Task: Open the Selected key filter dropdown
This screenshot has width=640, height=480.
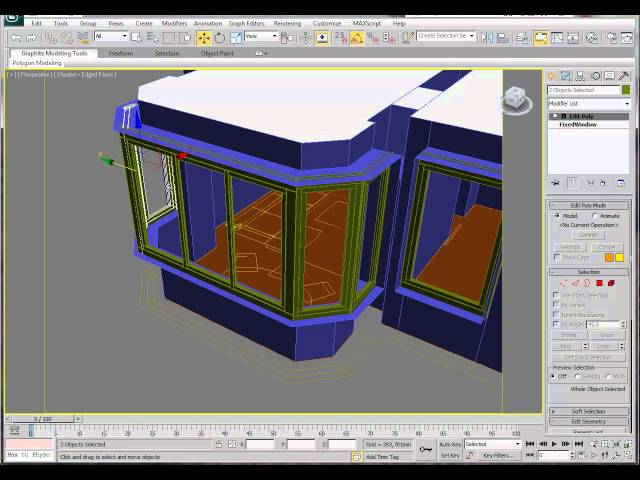Action: [493, 444]
